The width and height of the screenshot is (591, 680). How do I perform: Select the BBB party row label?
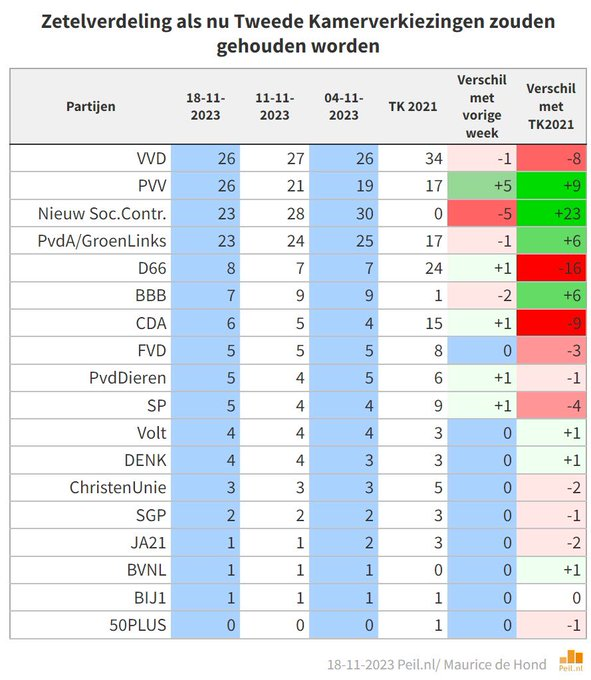click(151, 295)
